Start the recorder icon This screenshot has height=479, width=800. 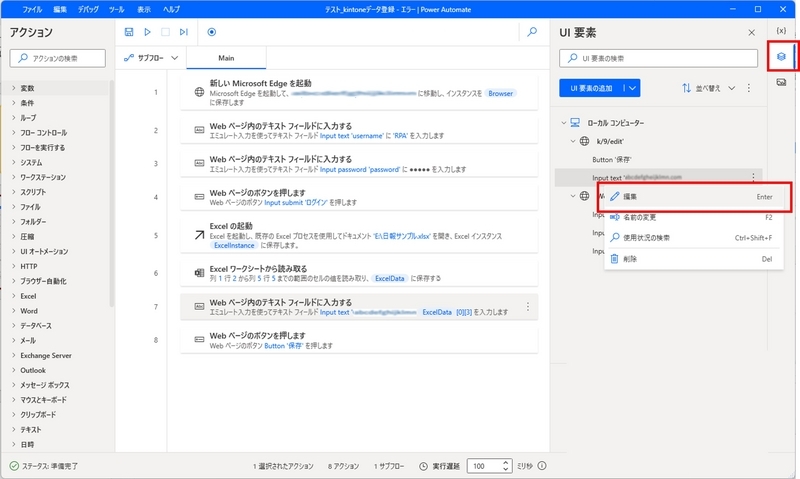pos(212,32)
